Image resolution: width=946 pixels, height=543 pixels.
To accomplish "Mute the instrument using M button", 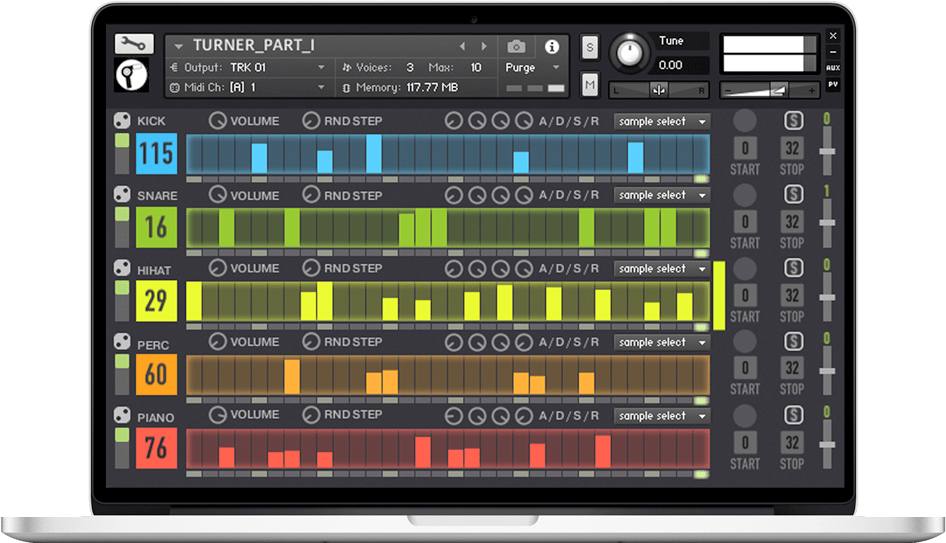I will [x=590, y=86].
